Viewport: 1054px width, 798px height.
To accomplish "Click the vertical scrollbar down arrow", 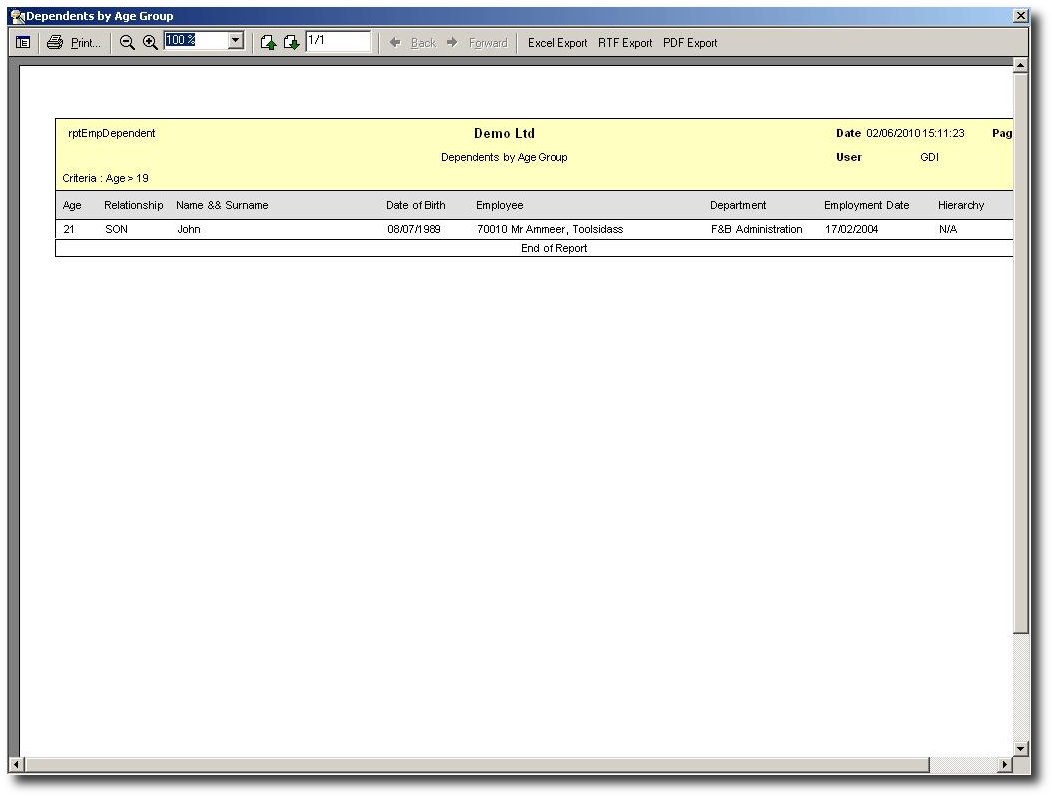I will pyautogui.click(x=1020, y=748).
